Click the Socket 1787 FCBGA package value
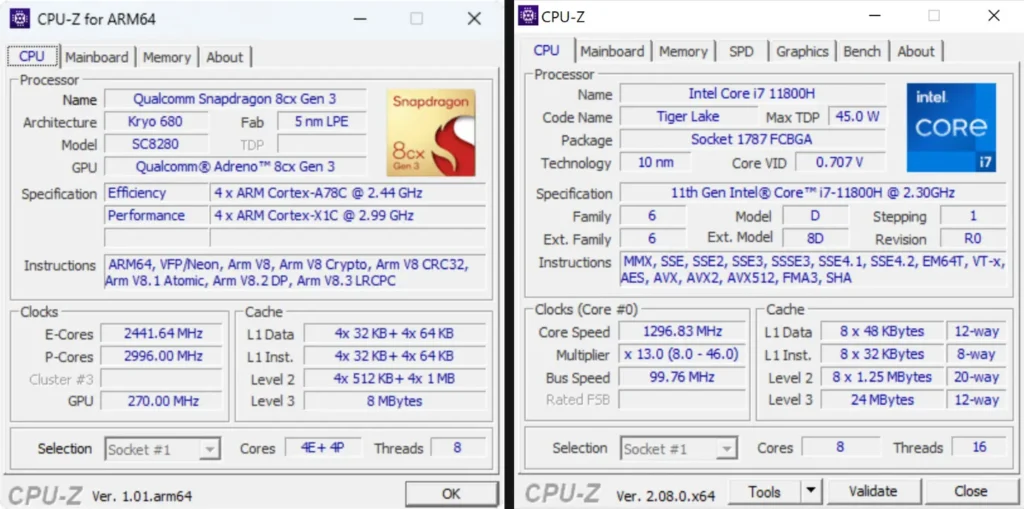This screenshot has width=1024, height=509. point(752,139)
